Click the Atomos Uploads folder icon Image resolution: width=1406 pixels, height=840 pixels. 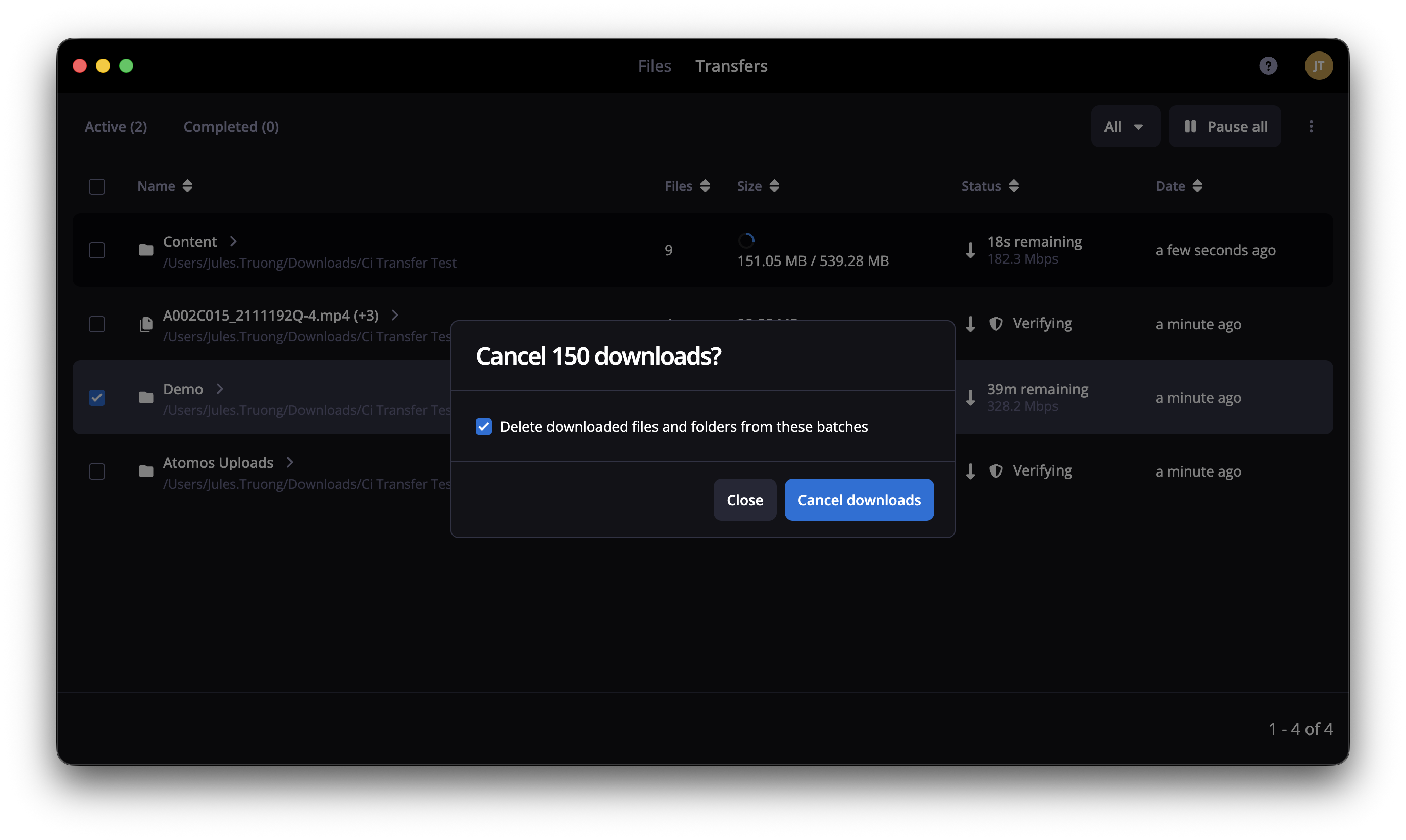coord(146,471)
